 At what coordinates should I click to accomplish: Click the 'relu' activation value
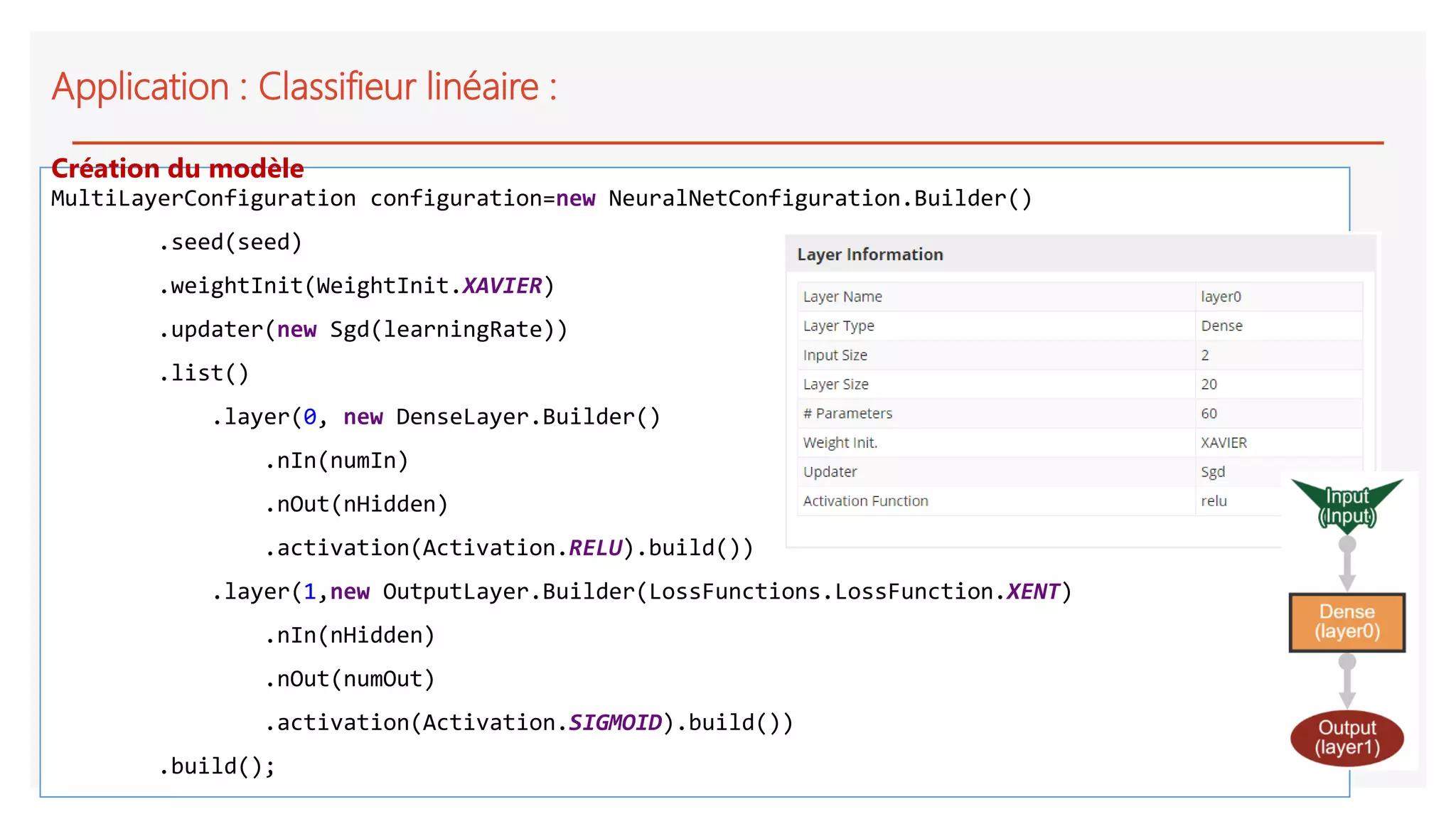[x=1214, y=500]
